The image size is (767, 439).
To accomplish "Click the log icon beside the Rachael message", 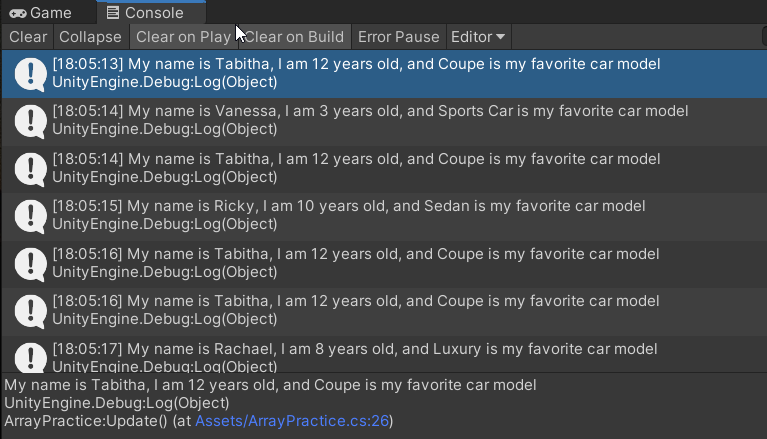I will (30, 358).
